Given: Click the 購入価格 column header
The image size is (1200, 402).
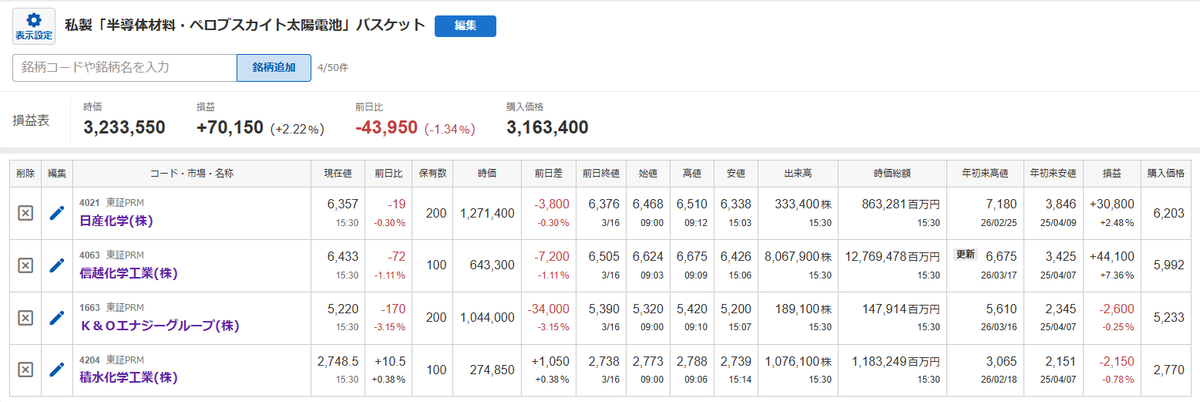Looking at the screenshot, I should [1165, 173].
